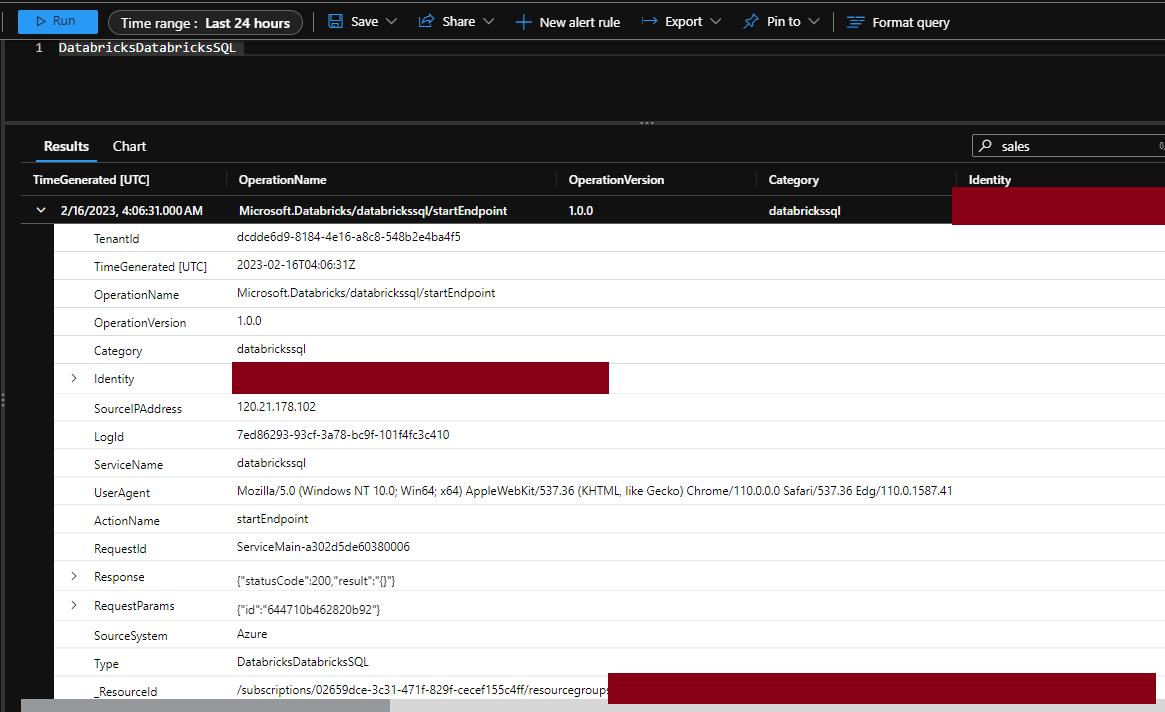
Task: Expand the Pin to dropdown chevron
Action: click(814, 22)
